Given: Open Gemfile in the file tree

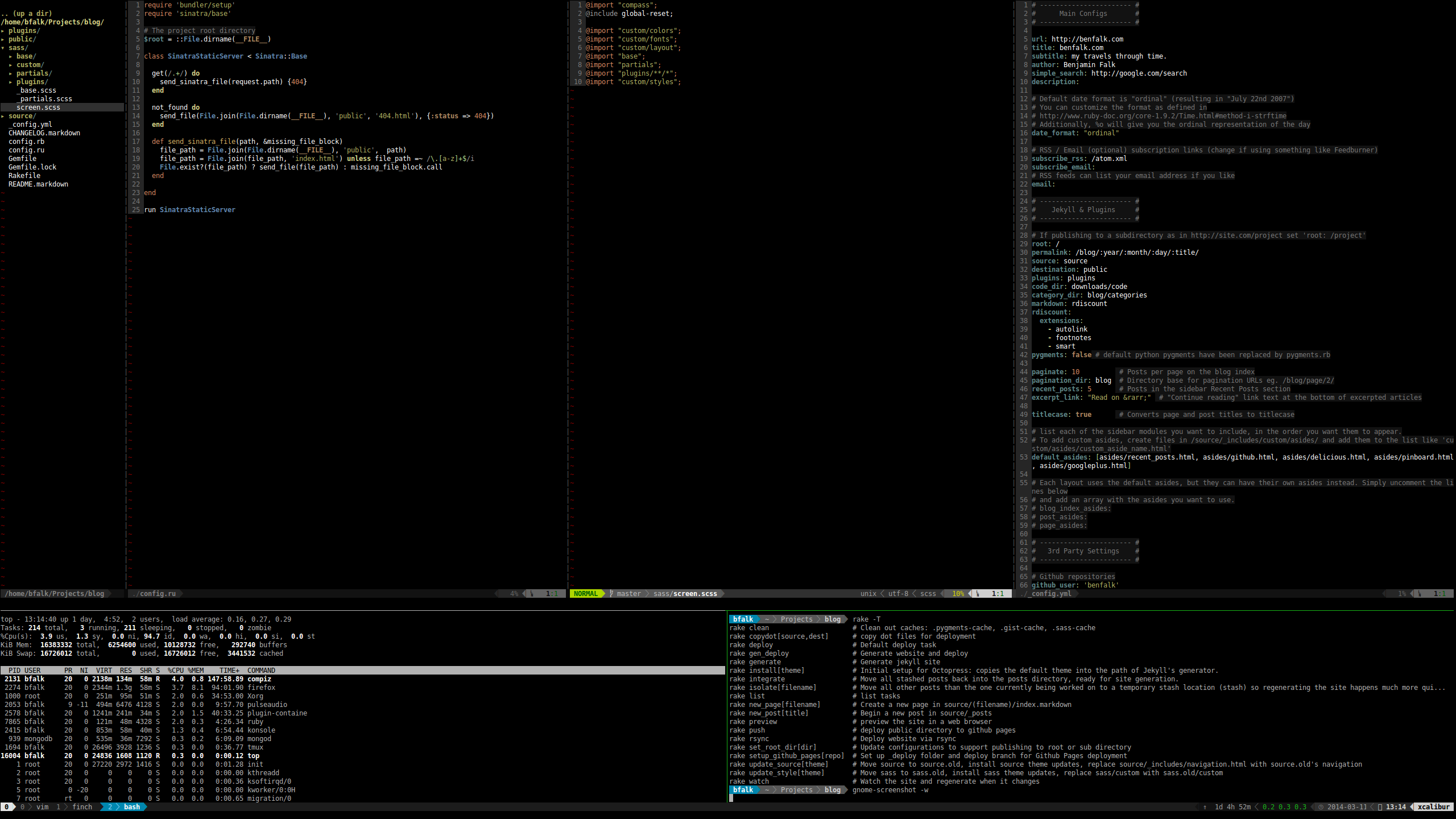Looking at the screenshot, I should coord(22,159).
